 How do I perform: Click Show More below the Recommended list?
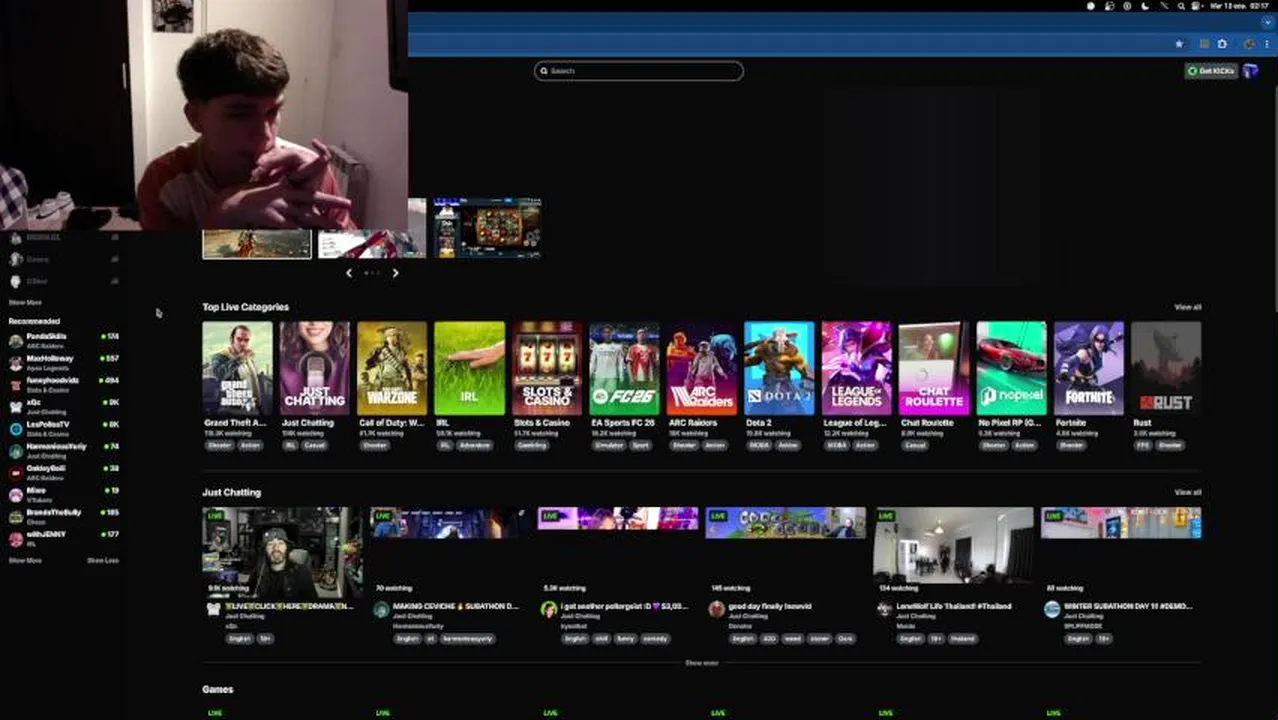(25, 560)
